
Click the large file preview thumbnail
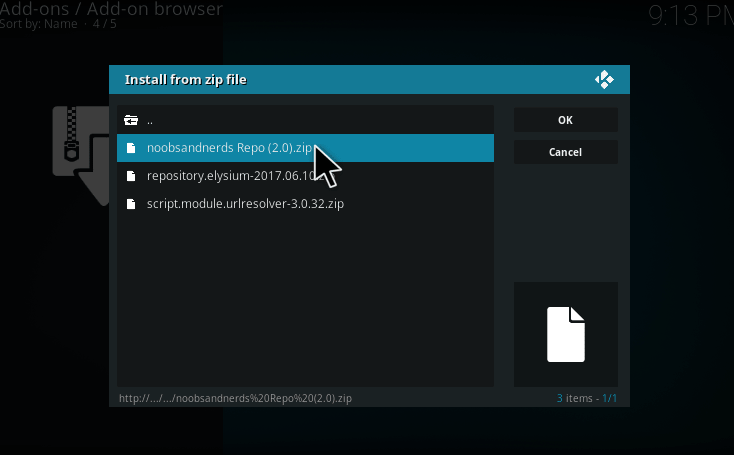[x=566, y=334]
